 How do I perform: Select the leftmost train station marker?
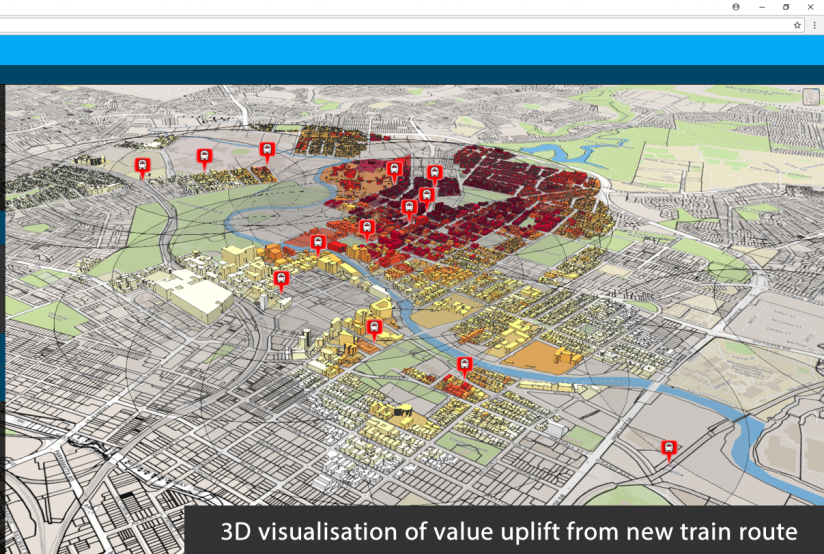point(143,166)
